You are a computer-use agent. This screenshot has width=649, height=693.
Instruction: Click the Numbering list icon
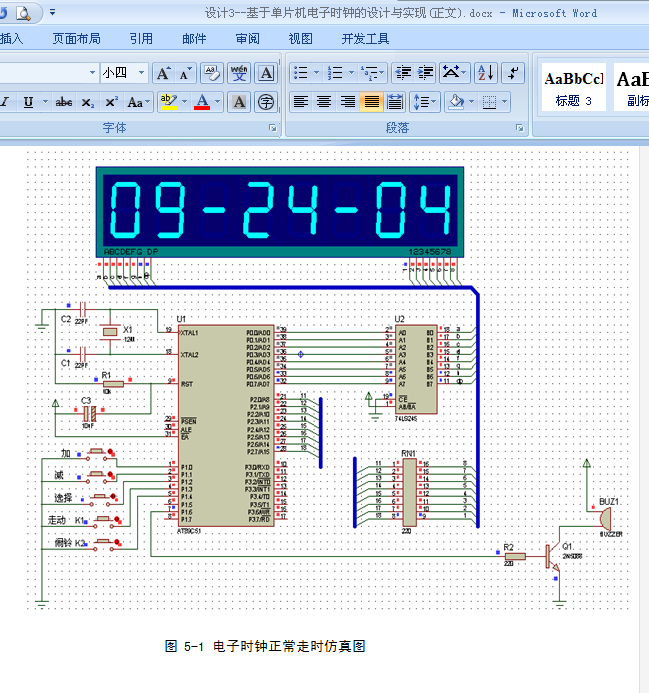[335, 73]
